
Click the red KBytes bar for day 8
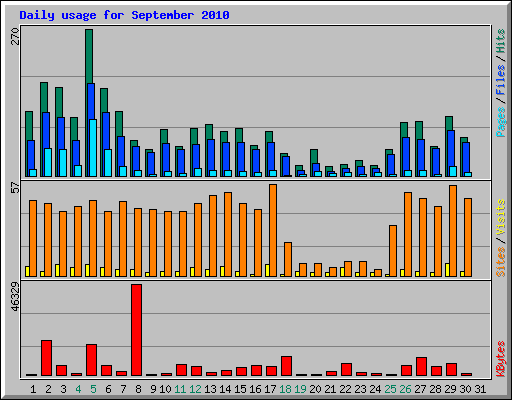[x=136, y=330]
